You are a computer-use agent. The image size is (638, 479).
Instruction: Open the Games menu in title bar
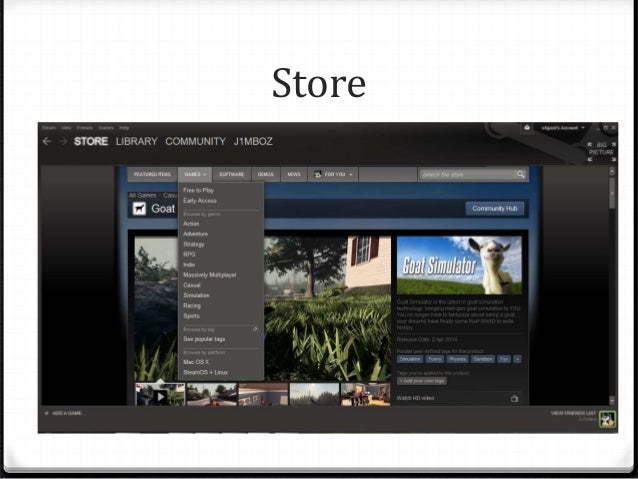point(106,128)
